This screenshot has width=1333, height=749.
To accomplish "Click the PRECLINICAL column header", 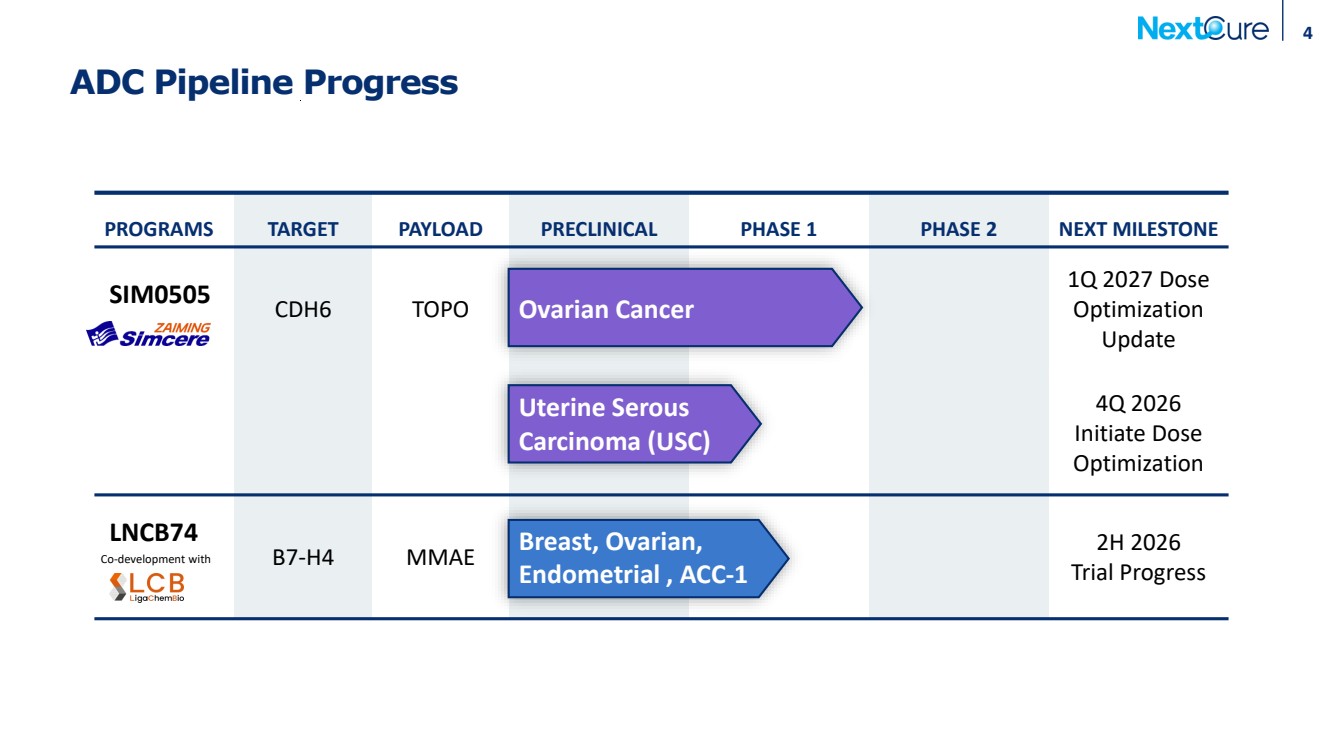I will coord(599,229).
